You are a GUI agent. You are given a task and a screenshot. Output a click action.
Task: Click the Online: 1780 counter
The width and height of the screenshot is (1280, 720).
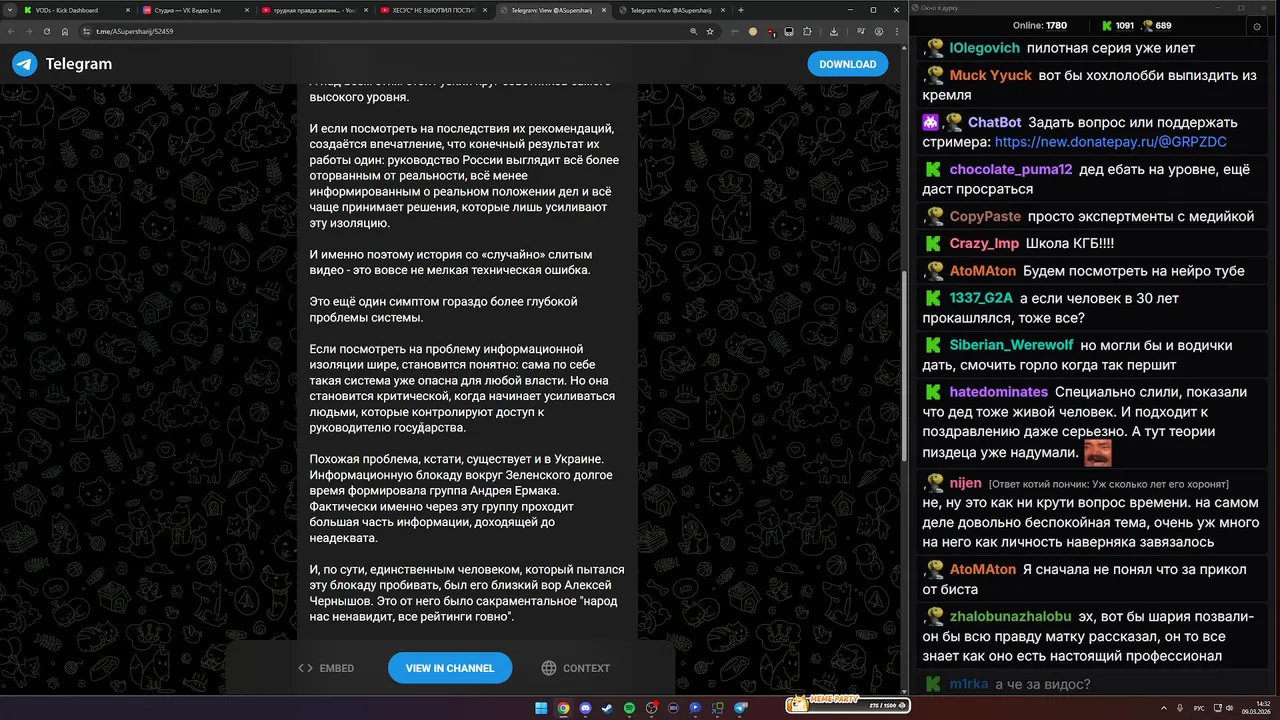pos(1040,26)
